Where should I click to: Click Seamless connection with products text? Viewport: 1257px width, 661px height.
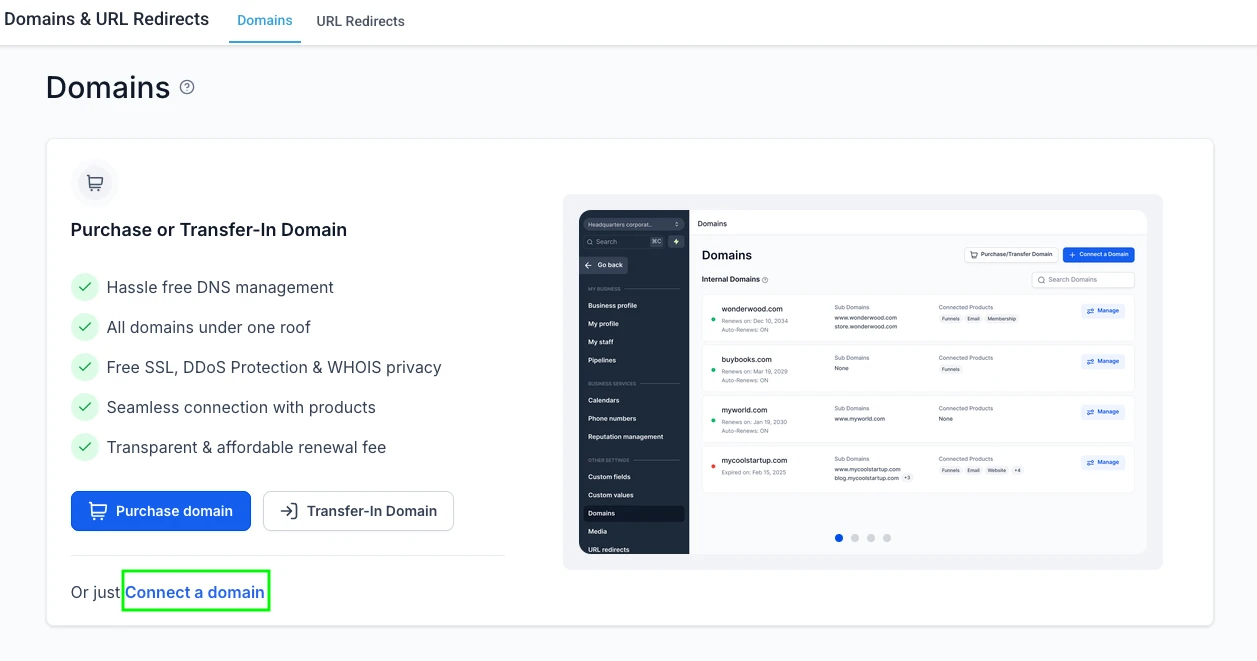click(x=241, y=407)
